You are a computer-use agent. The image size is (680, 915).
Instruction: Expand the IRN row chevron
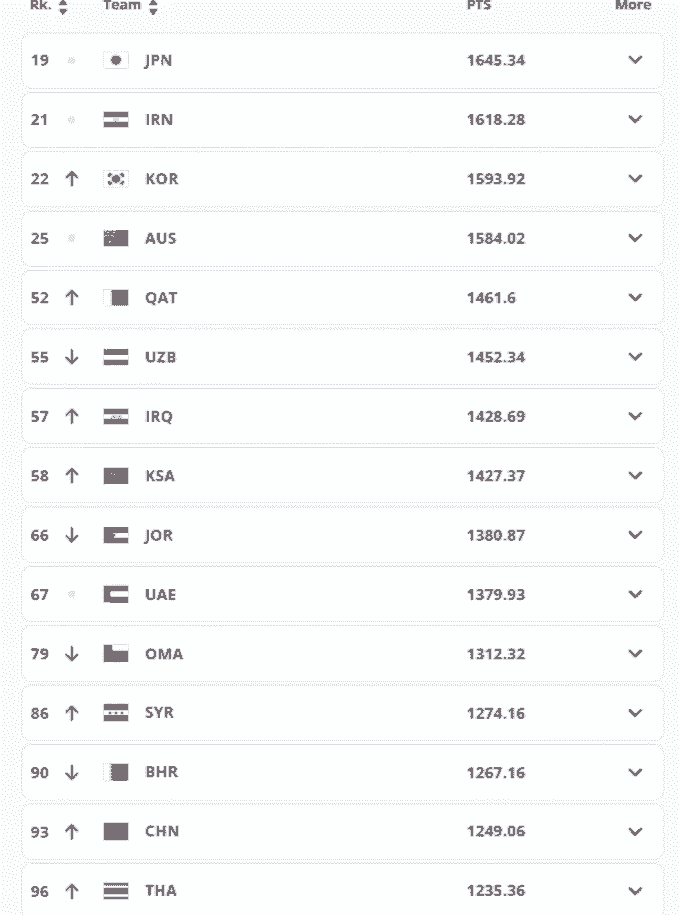pos(635,119)
